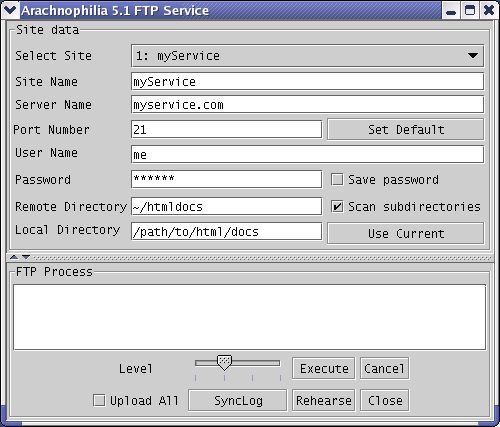This screenshot has height=427, width=500.
Task: Close window using title bar X icon
Action: point(489,11)
